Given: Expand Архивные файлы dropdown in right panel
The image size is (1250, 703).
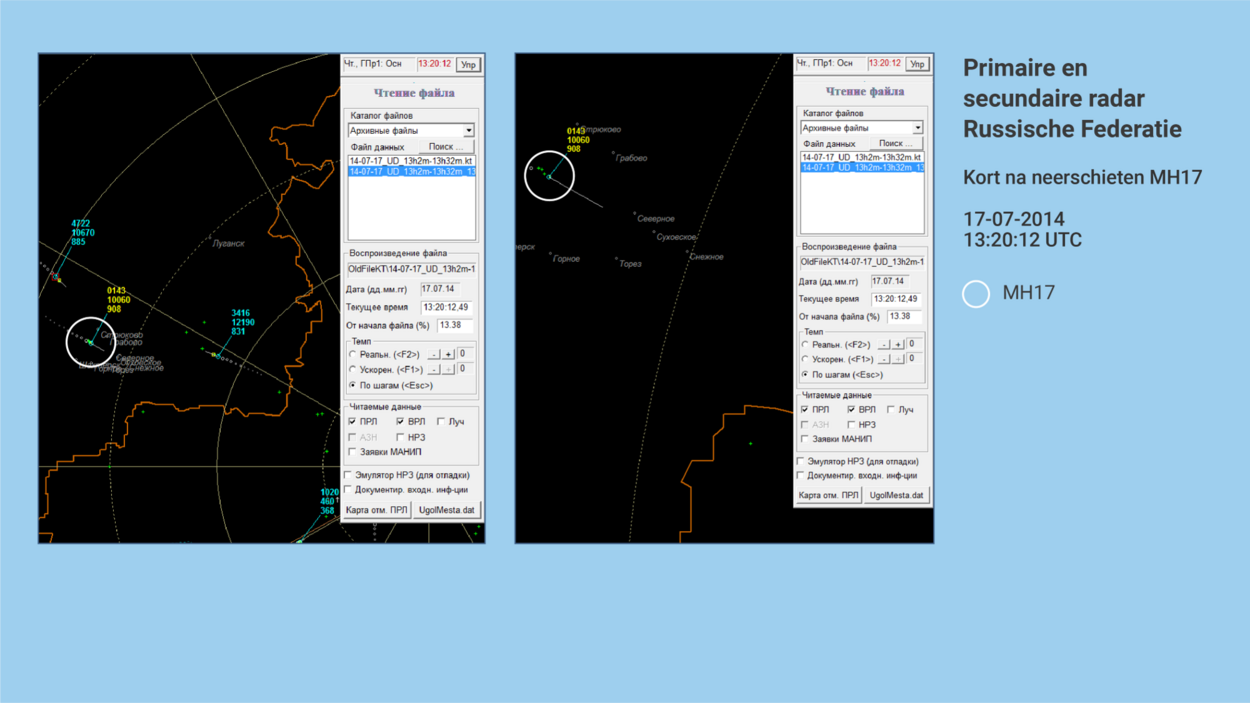Looking at the screenshot, I should click(x=917, y=128).
